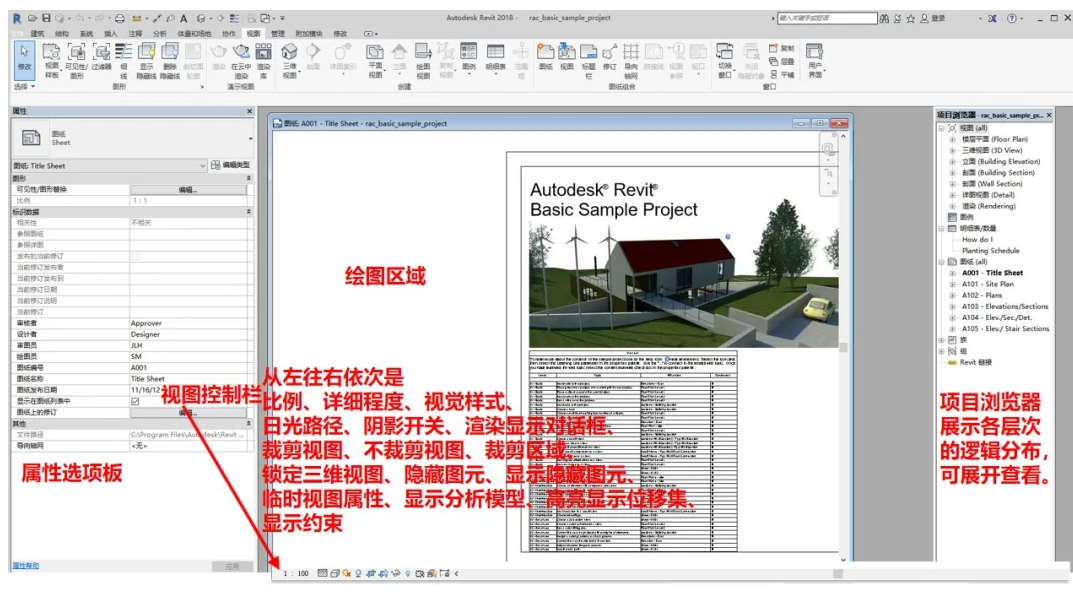Expand 三维视图 (3D View) tree node
Viewport: 1073px width, 597px height.
[951, 151]
